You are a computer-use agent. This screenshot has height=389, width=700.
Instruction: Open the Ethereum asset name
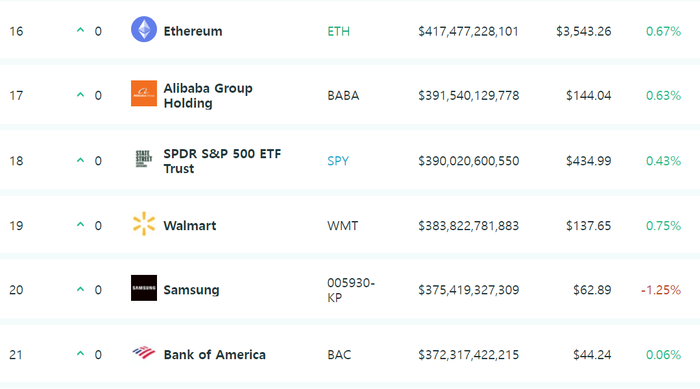[x=193, y=31]
